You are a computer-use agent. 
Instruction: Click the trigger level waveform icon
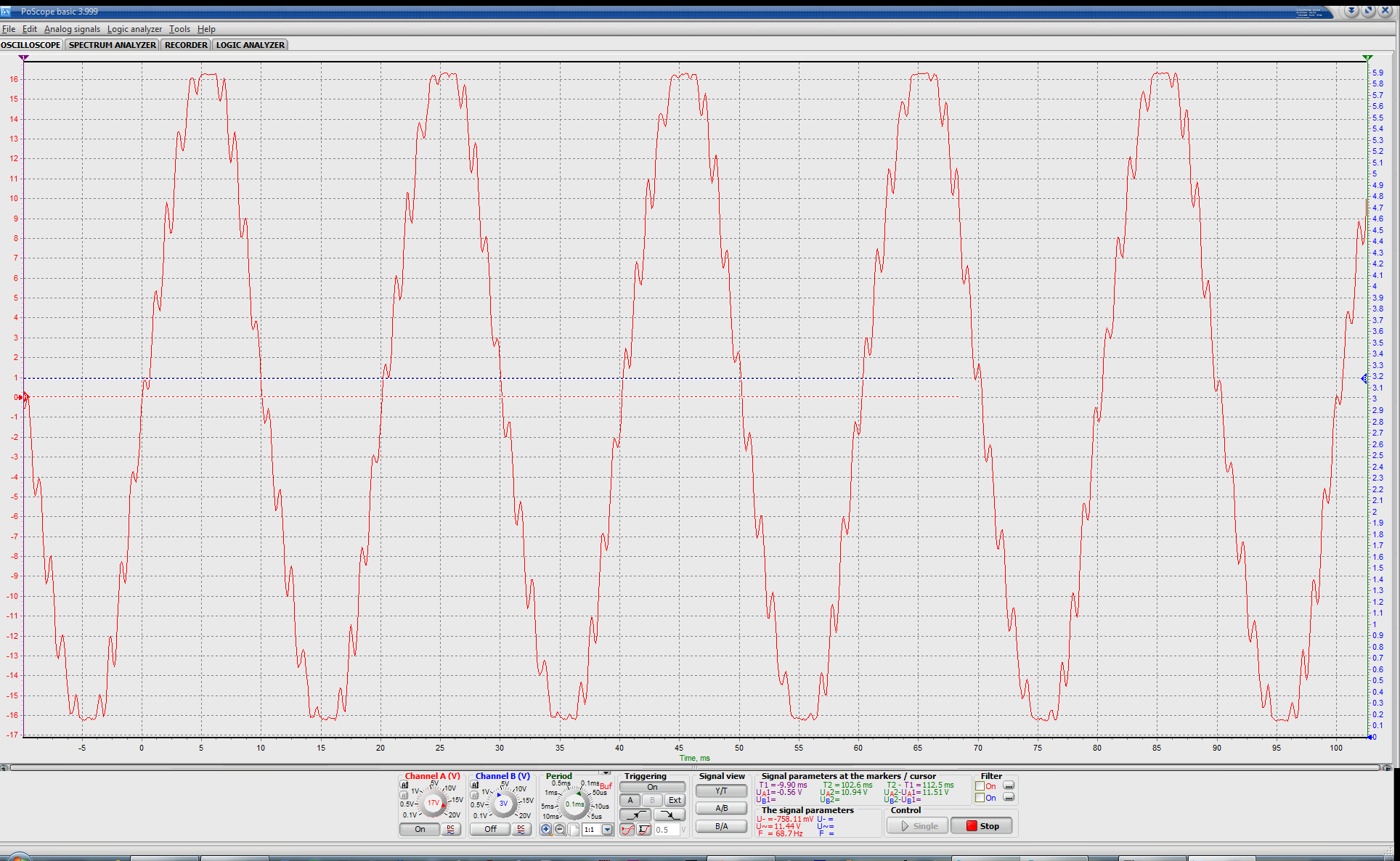644,829
